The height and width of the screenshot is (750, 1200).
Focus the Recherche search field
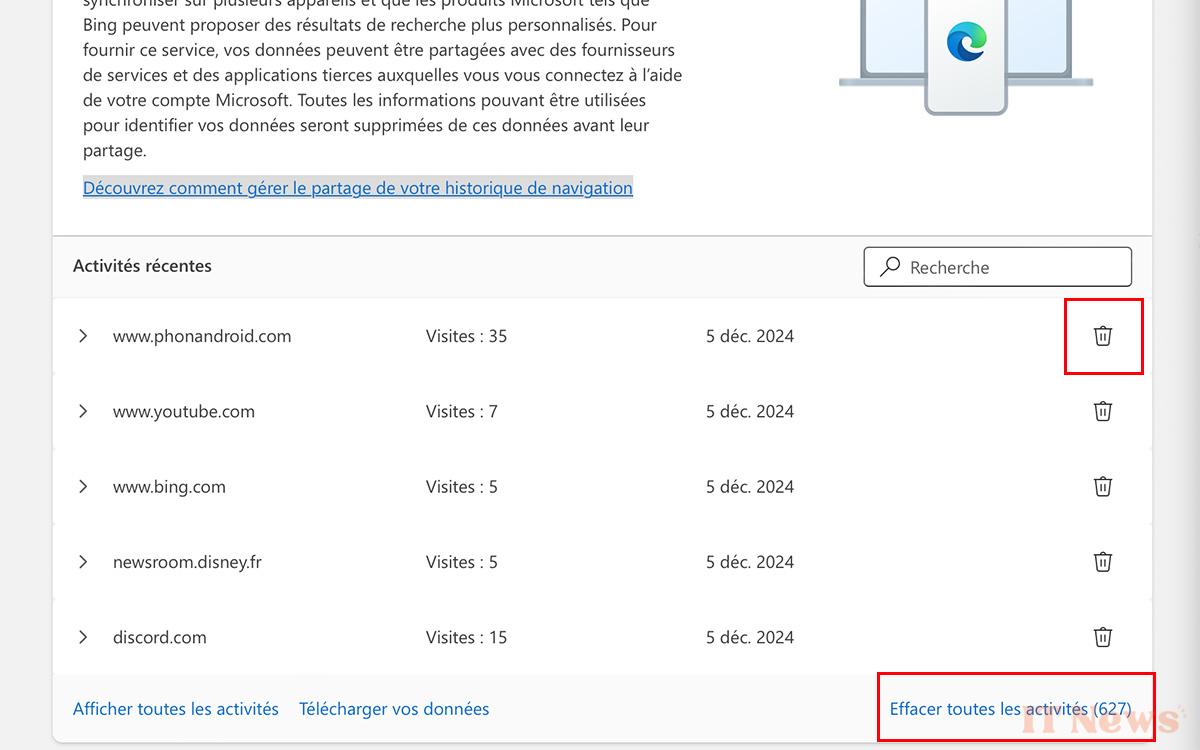[1010, 267]
